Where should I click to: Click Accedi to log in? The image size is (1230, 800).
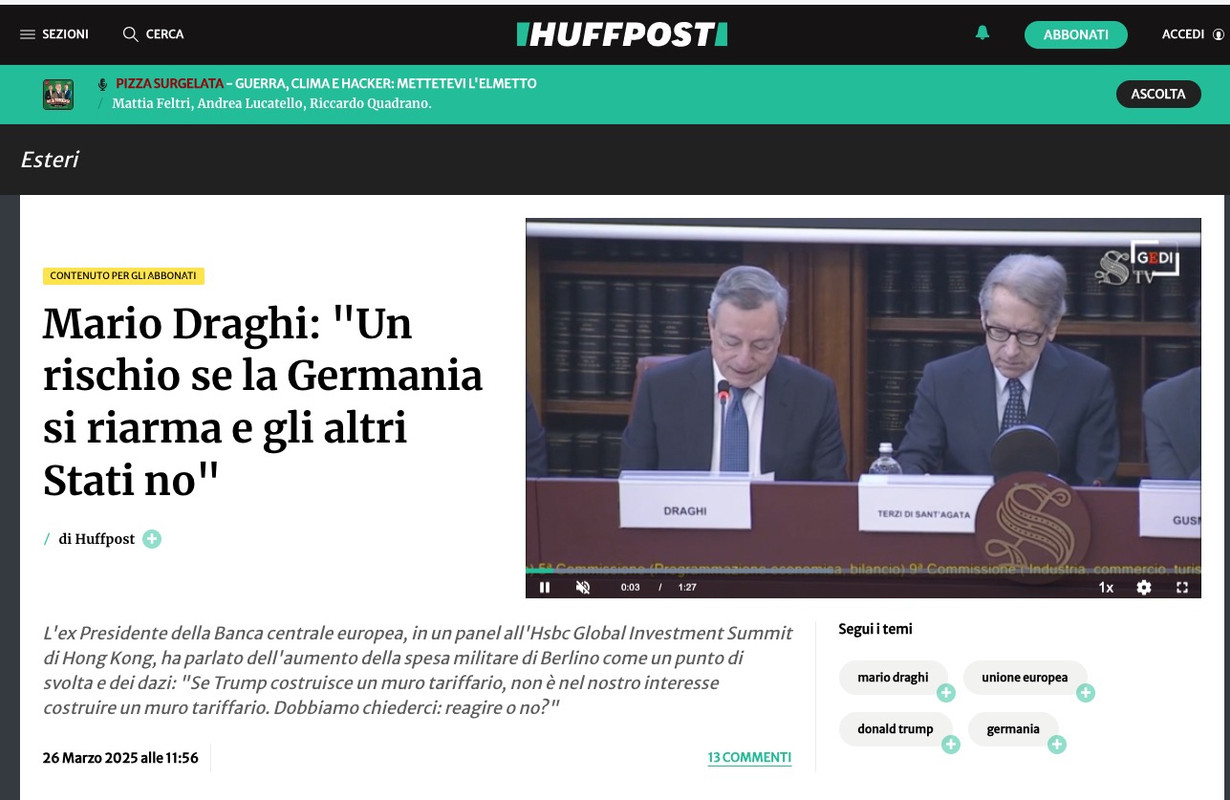[1183, 34]
